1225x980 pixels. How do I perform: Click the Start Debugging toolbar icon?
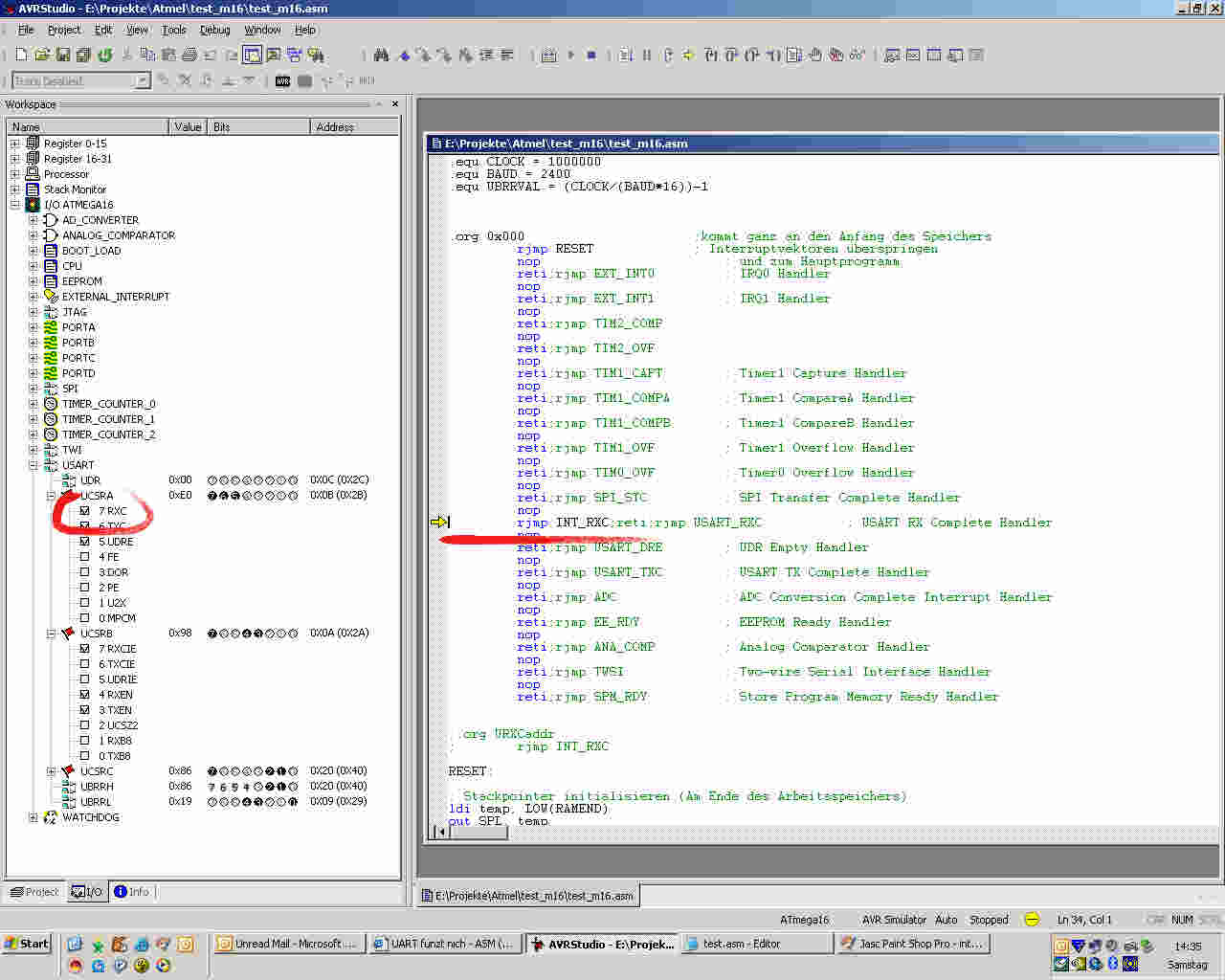pos(571,56)
